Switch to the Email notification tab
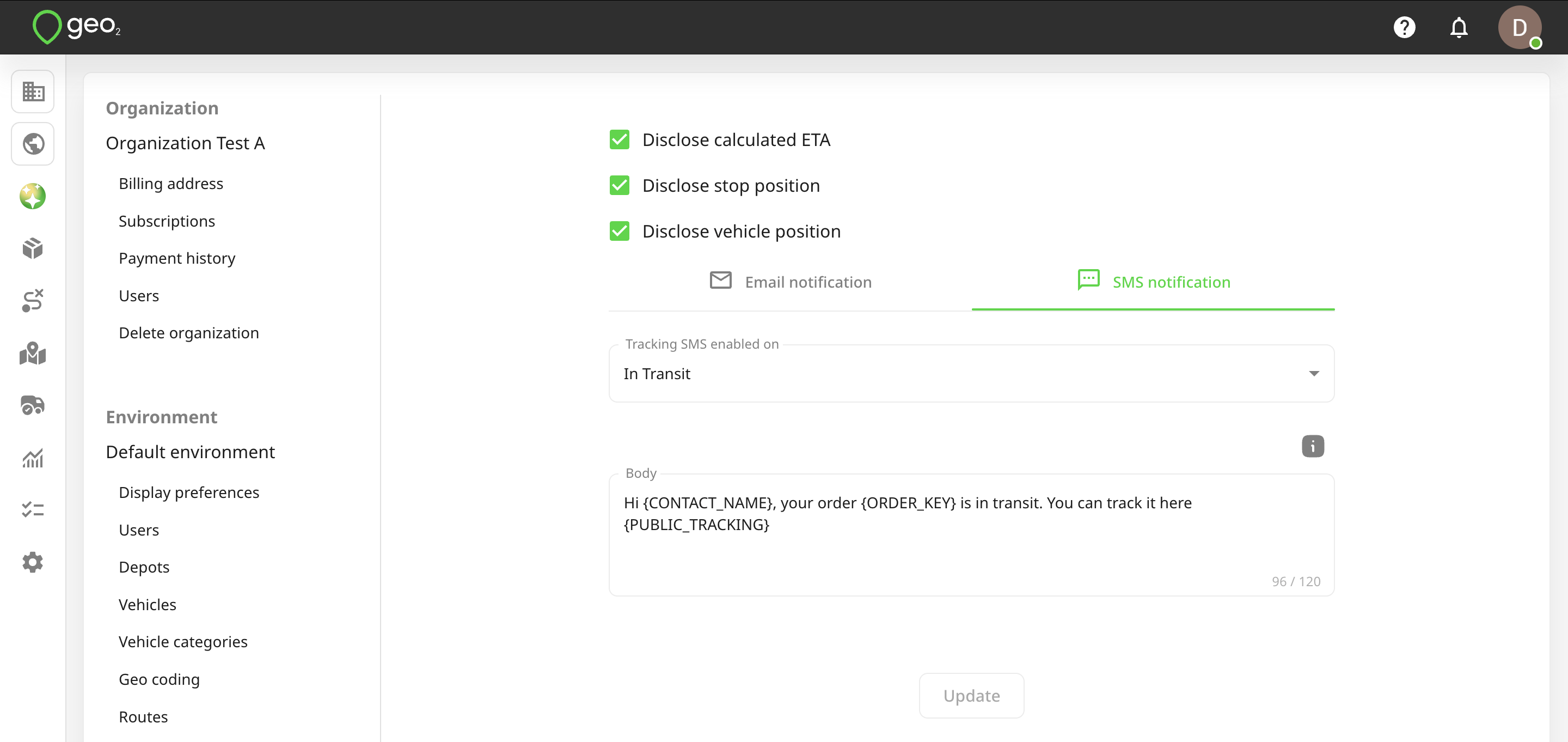 [790, 282]
